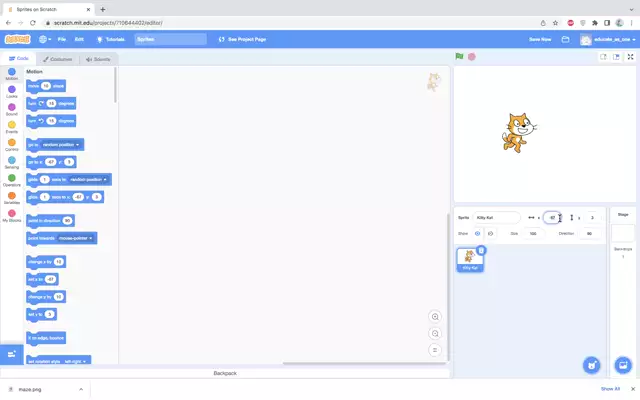The image size is (640, 400).
Task: Click See Project Page button
Action: pos(242,39)
